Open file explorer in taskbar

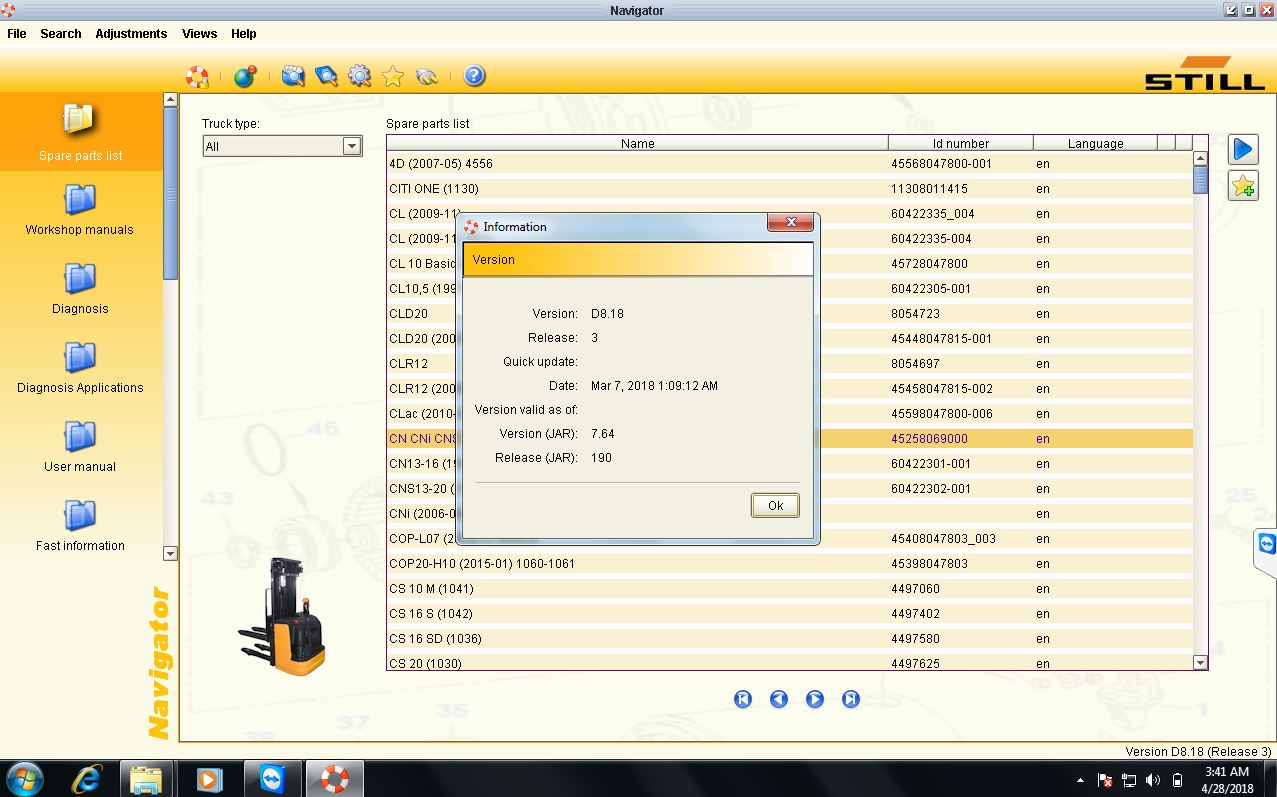point(145,778)
